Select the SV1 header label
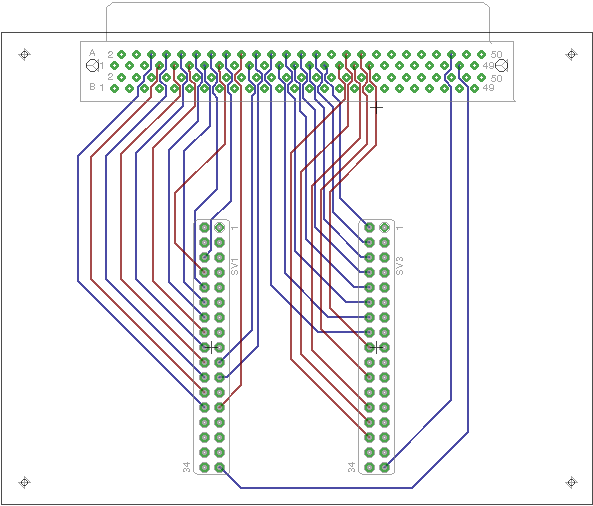The width and height of the screenshot is (593, 506). tap(235, 266)
